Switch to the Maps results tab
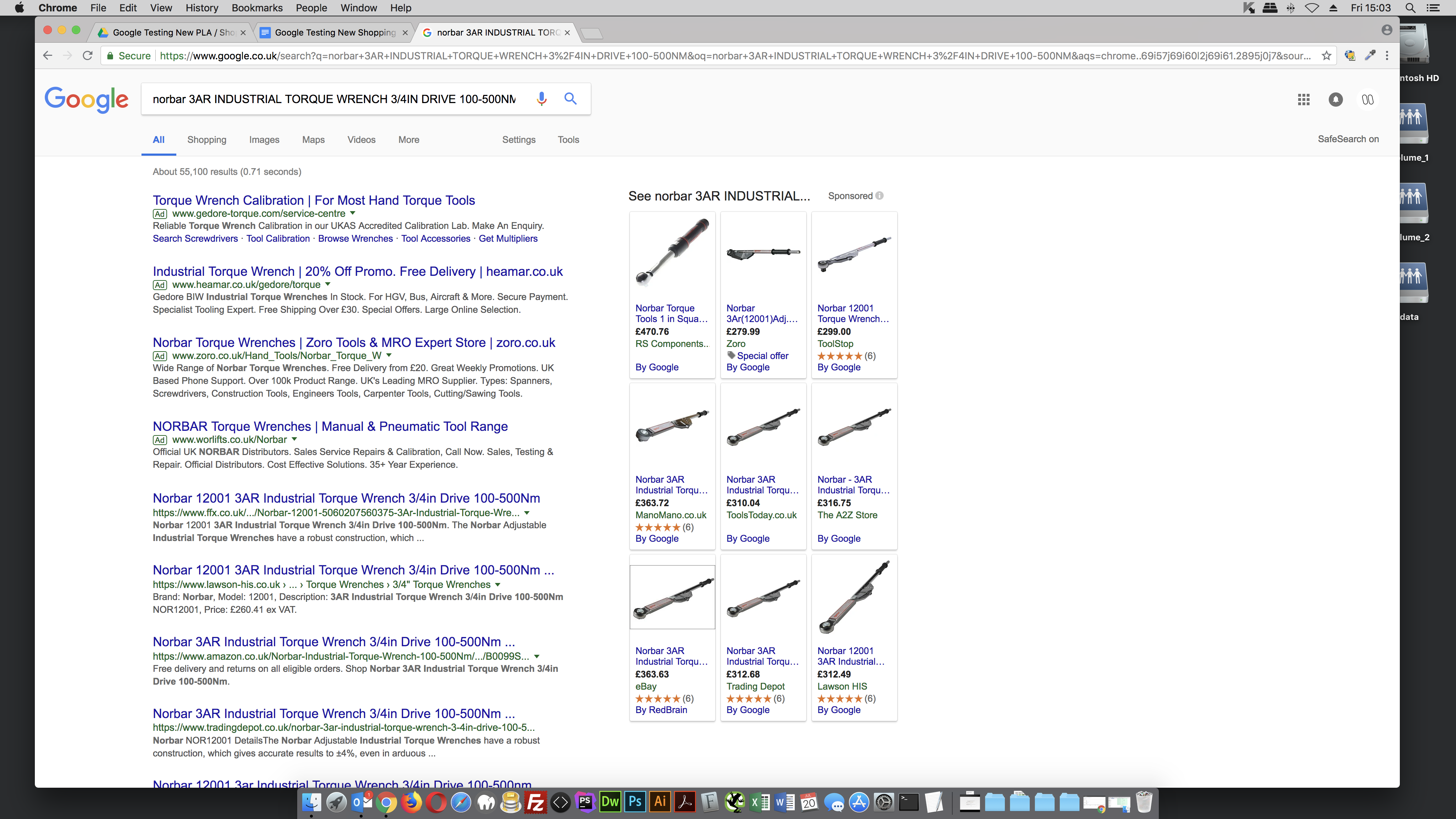 coord(313,140)
